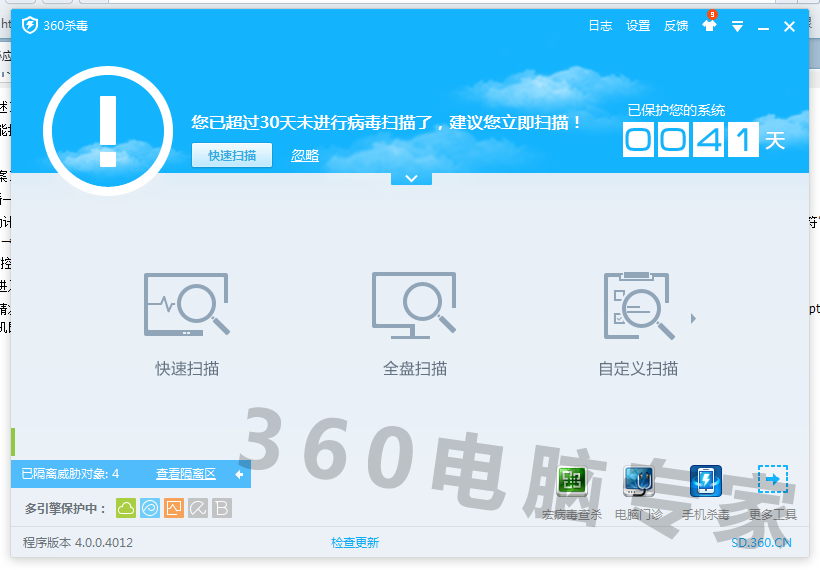
Task: Start 快速扫描 with the large monitor icon
Action: tap(187, 304)
